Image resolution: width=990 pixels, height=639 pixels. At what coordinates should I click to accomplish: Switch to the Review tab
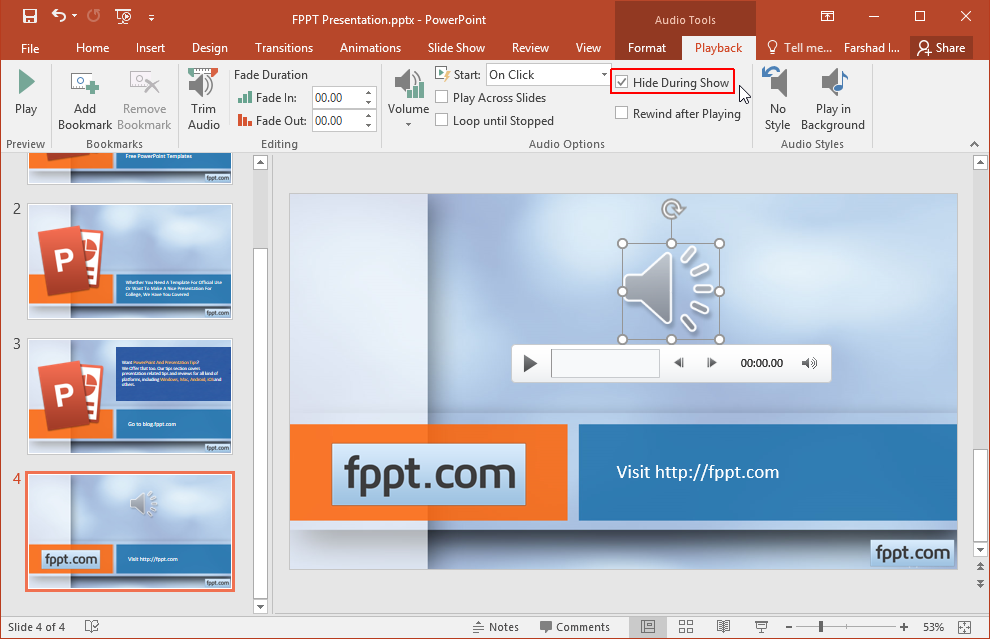pos(530,48)
